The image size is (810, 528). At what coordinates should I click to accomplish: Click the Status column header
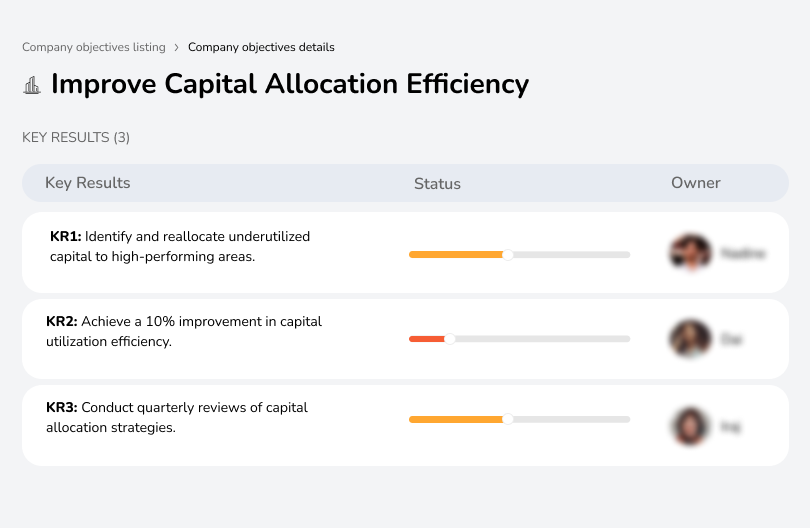[x=437, y=184]
